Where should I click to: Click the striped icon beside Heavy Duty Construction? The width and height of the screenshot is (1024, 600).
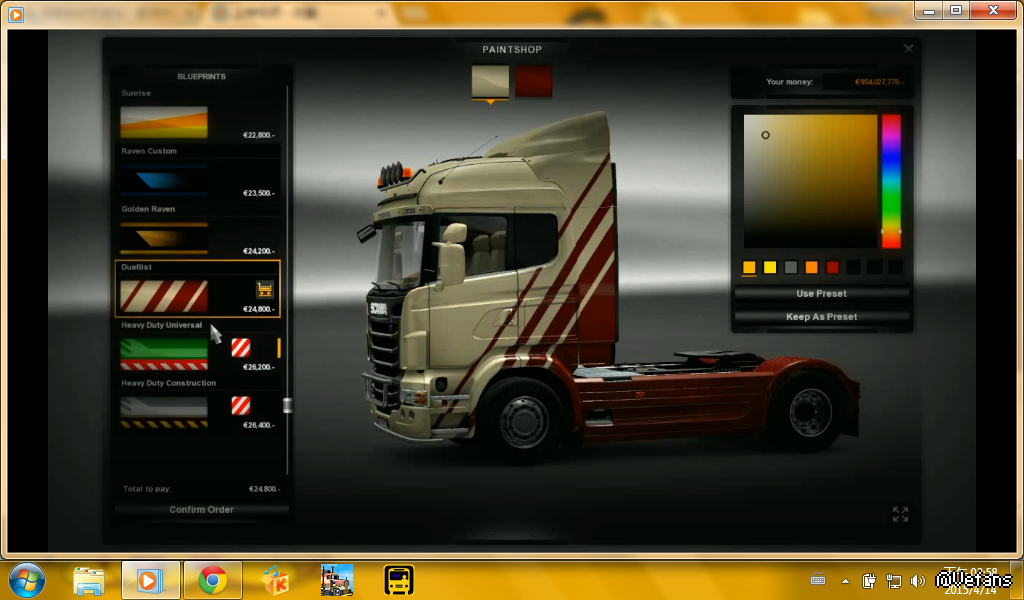(241, 405)
